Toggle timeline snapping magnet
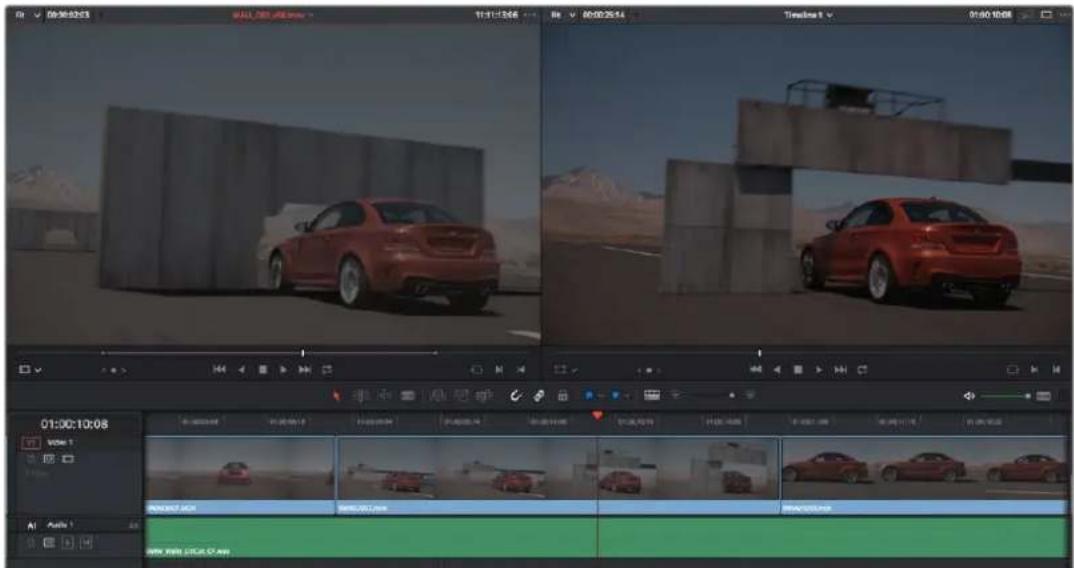The image size is (1074, 568). [x=515, y=395]
